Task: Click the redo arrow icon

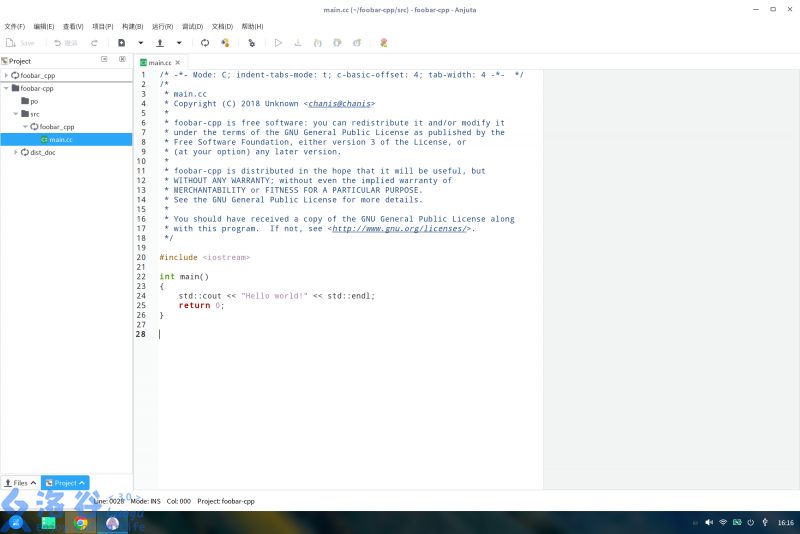Action: (x=95, y=43)
